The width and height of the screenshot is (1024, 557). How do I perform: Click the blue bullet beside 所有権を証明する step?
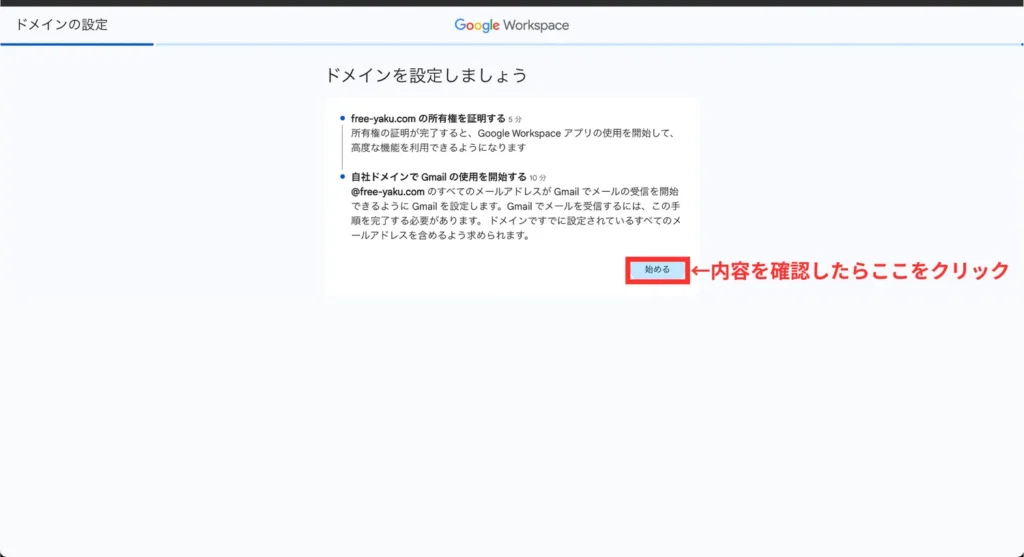(x=342, y=118)
